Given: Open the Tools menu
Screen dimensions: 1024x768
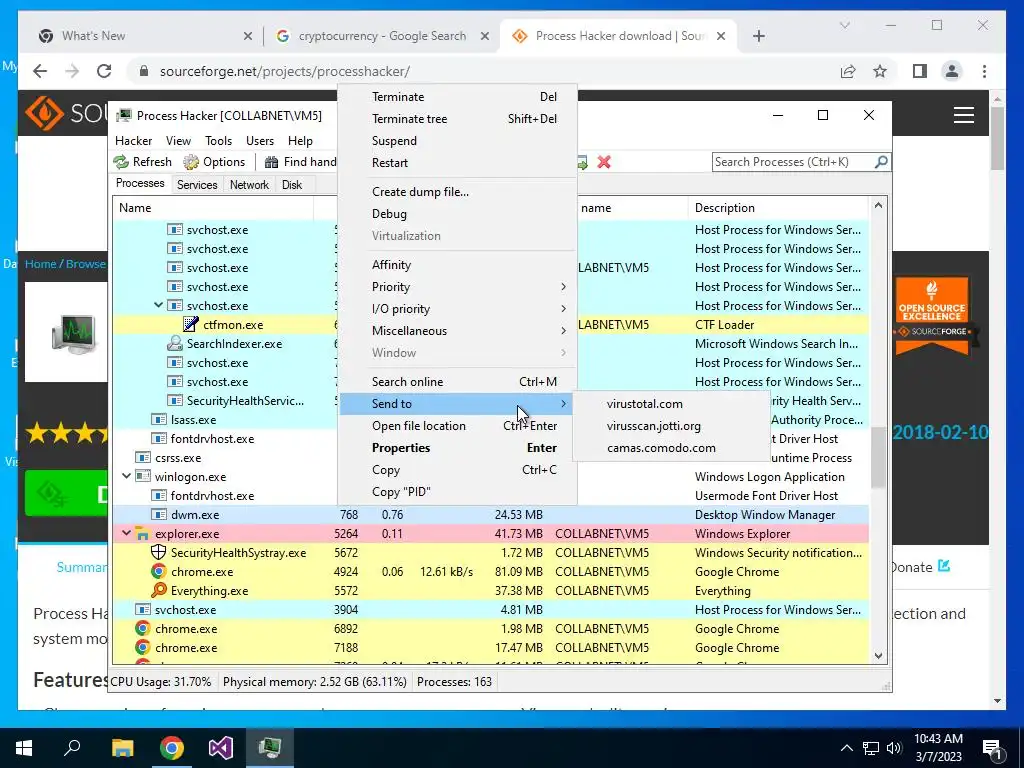Looking at the screenshot, I should pyautogui.click(x=218, y=140).
